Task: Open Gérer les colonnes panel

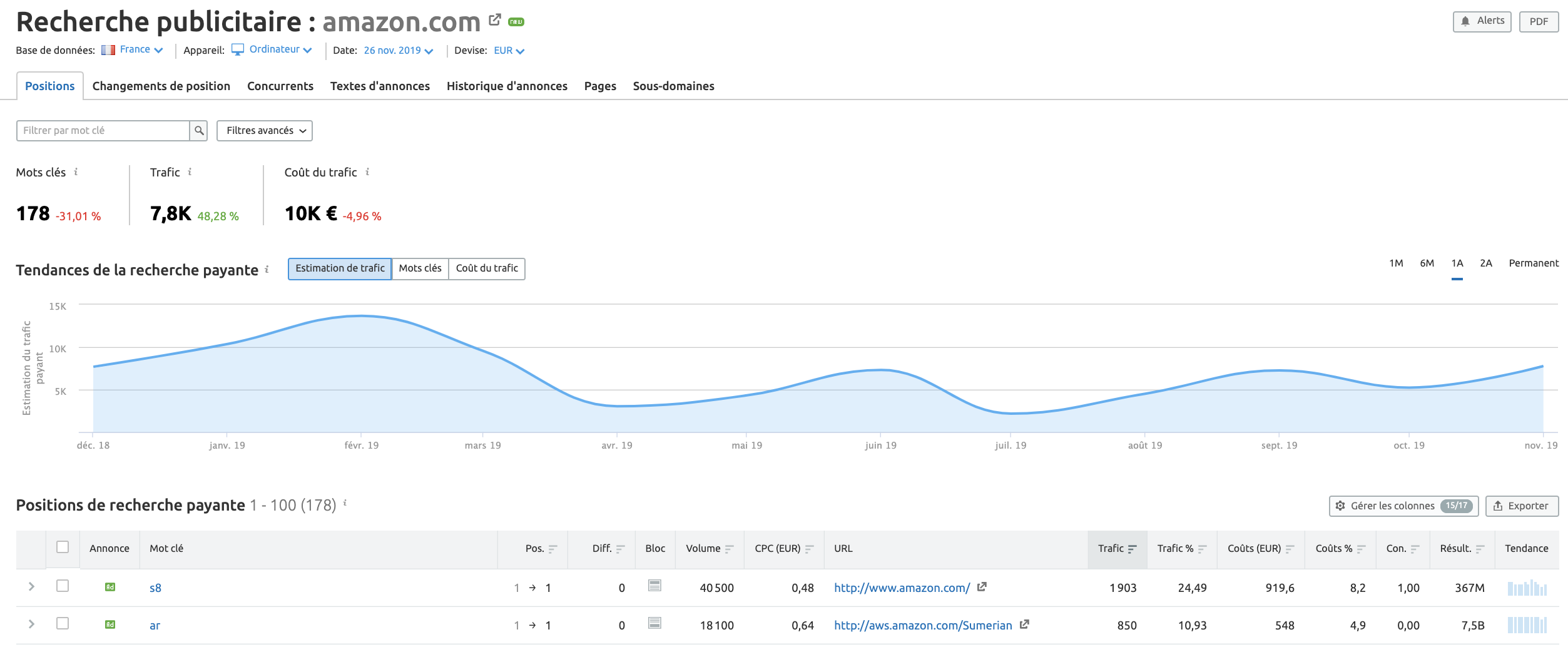Action: point(1403,506)
